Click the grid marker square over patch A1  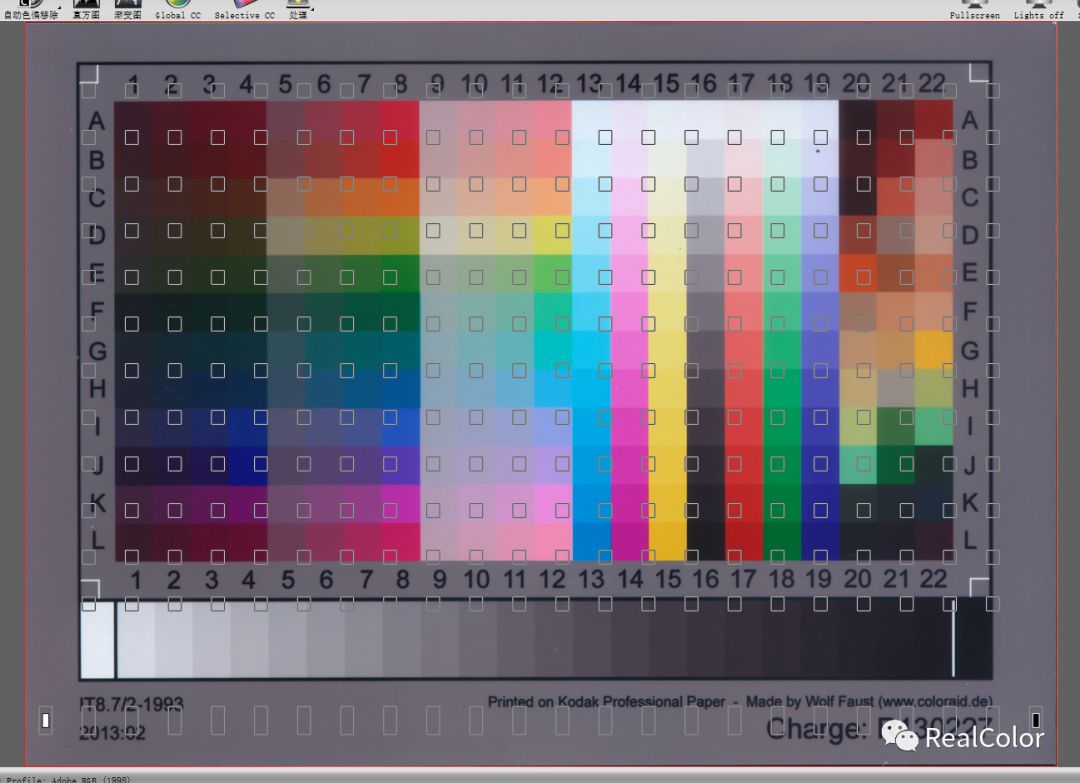click(131, 137)
